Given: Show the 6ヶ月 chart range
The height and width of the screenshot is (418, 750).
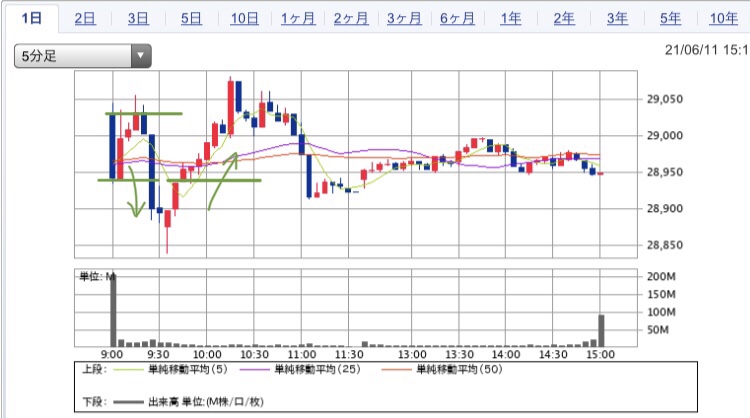Looking at the screenshot, I should click(x=457, y=18).
